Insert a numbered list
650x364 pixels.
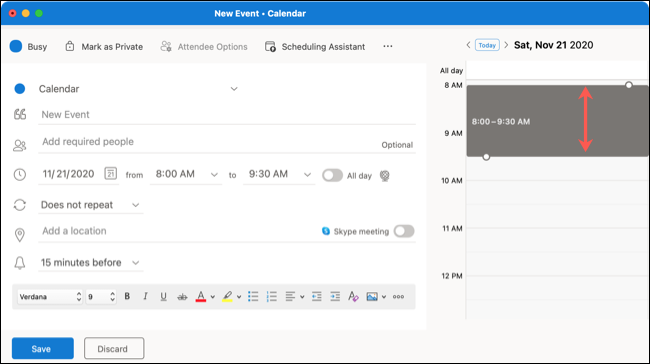click(x=272, y=296)
